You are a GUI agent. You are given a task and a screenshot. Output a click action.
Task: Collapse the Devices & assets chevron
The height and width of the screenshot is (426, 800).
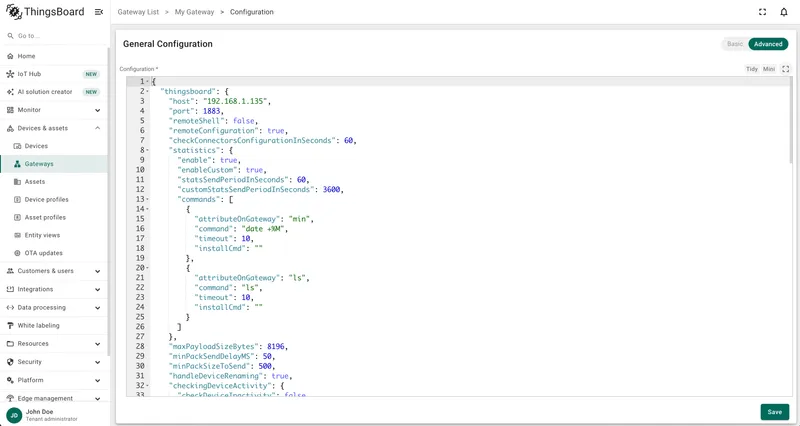(x=97, y=128)
